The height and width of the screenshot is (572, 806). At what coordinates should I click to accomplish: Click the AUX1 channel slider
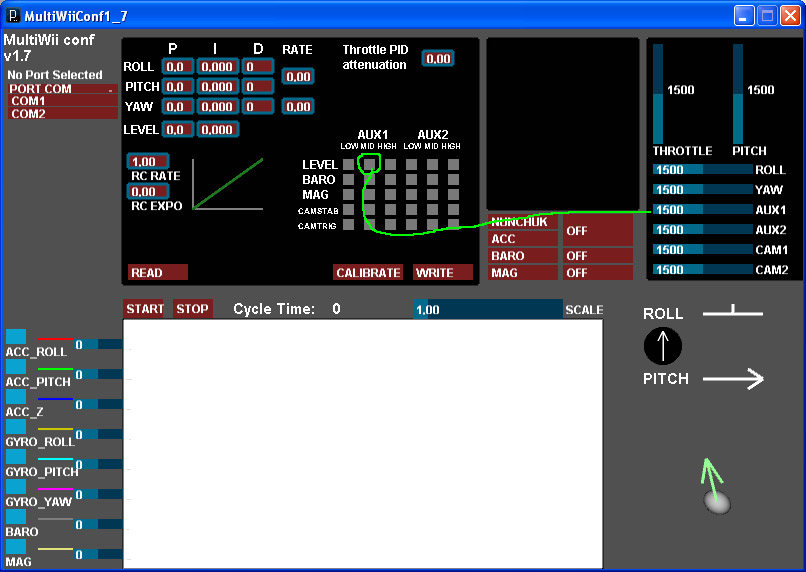point(702,210)
